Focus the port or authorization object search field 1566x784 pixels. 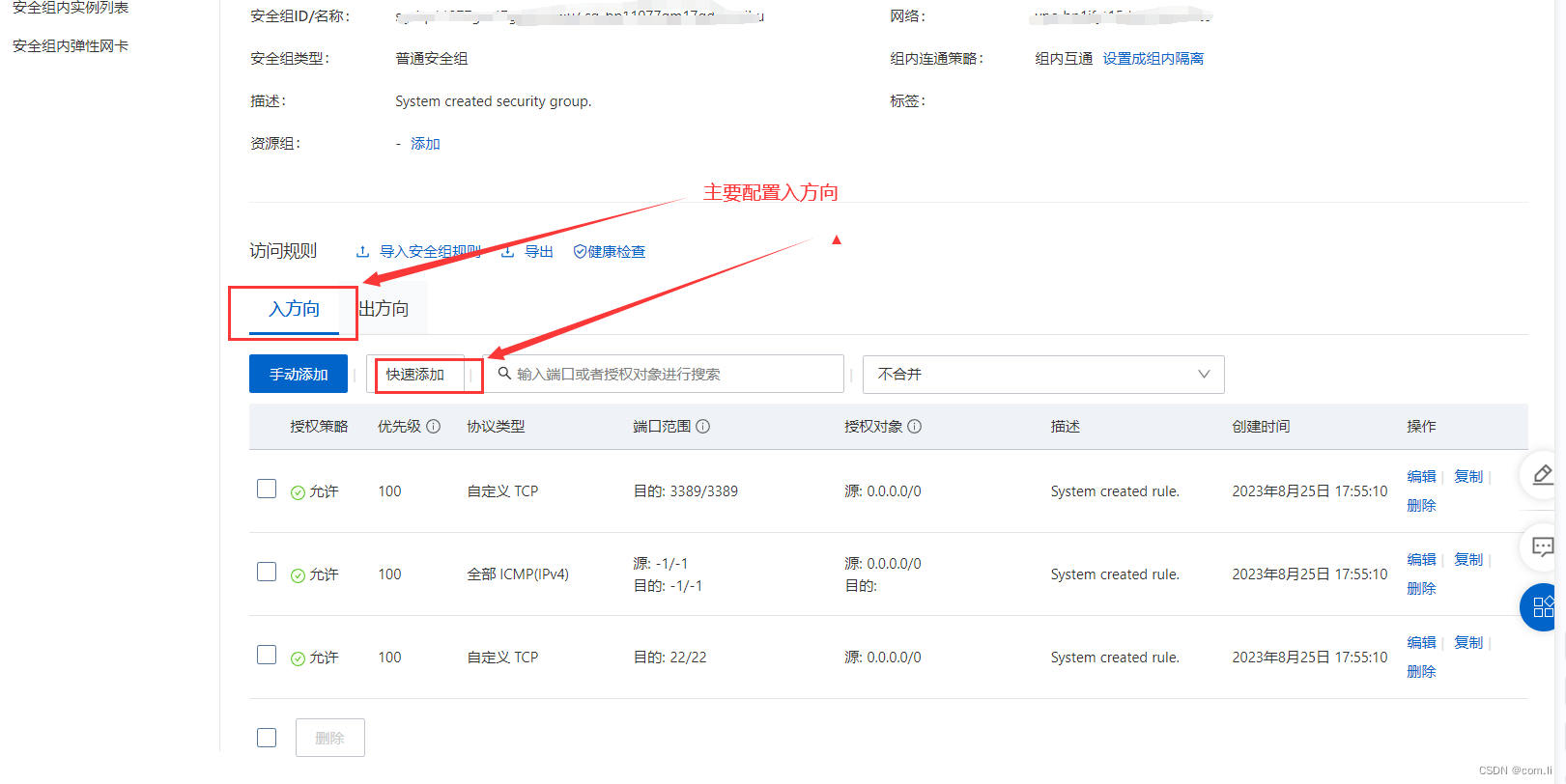664,374
